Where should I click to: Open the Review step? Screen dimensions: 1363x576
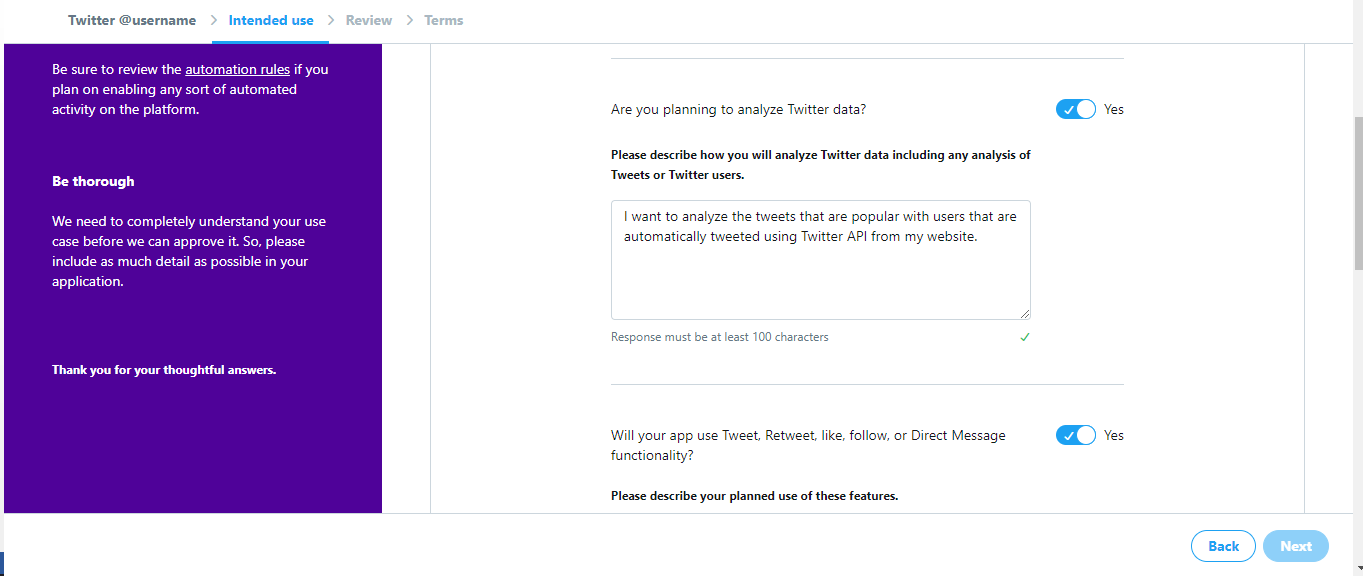pyautogui.click(x=369, y=20)
